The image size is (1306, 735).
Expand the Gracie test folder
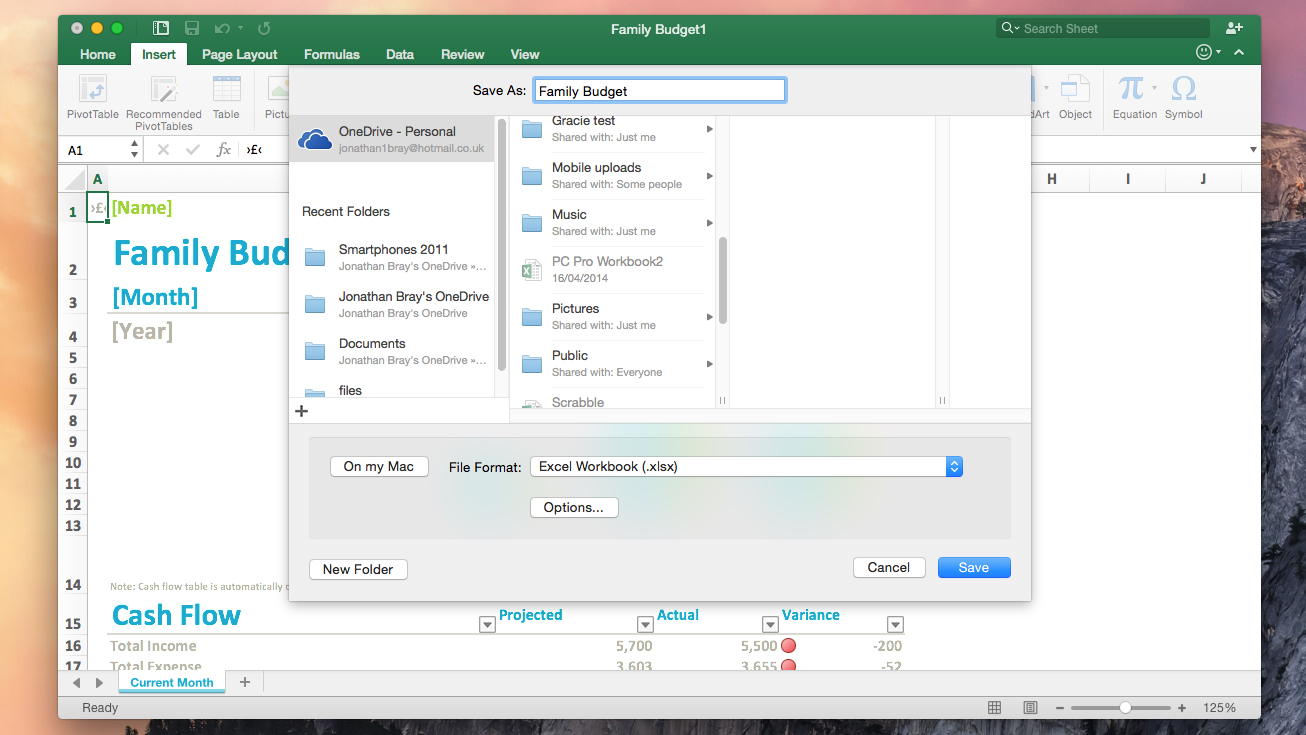(709, 128)
